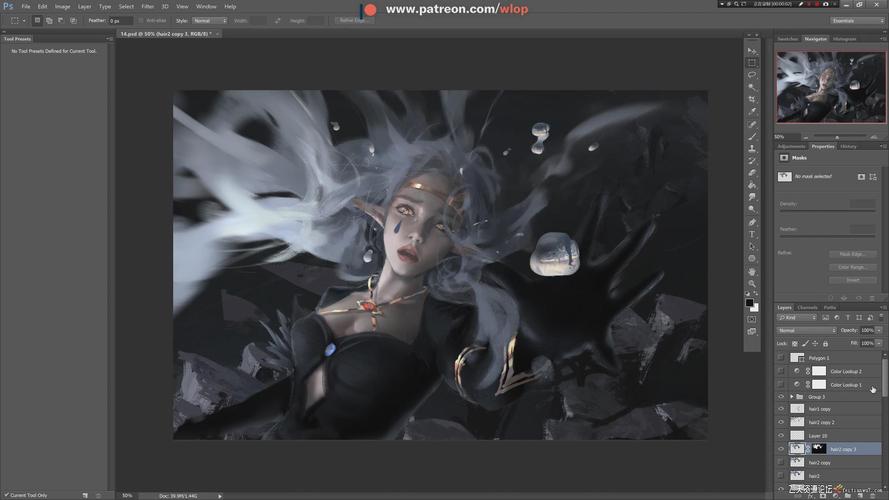Screen dimensions: 889x500
Task: Show the Color Lookup 2 layer
Action: coord(781,371)
